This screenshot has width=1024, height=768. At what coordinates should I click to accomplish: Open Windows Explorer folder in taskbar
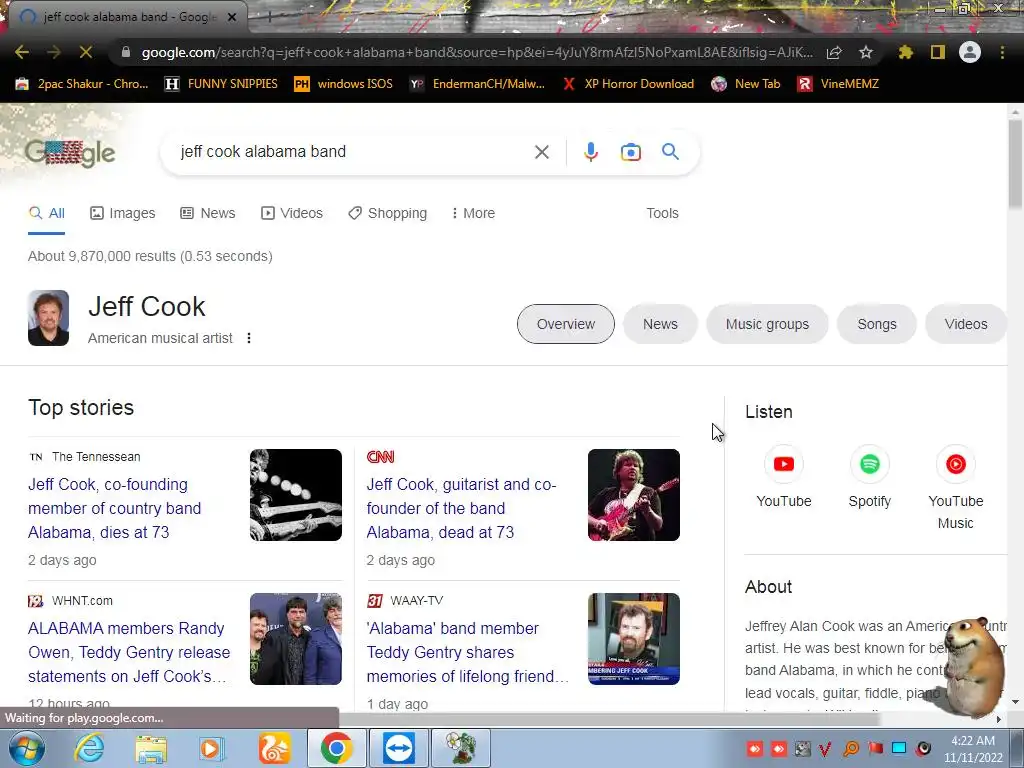(x=151, y=748)
